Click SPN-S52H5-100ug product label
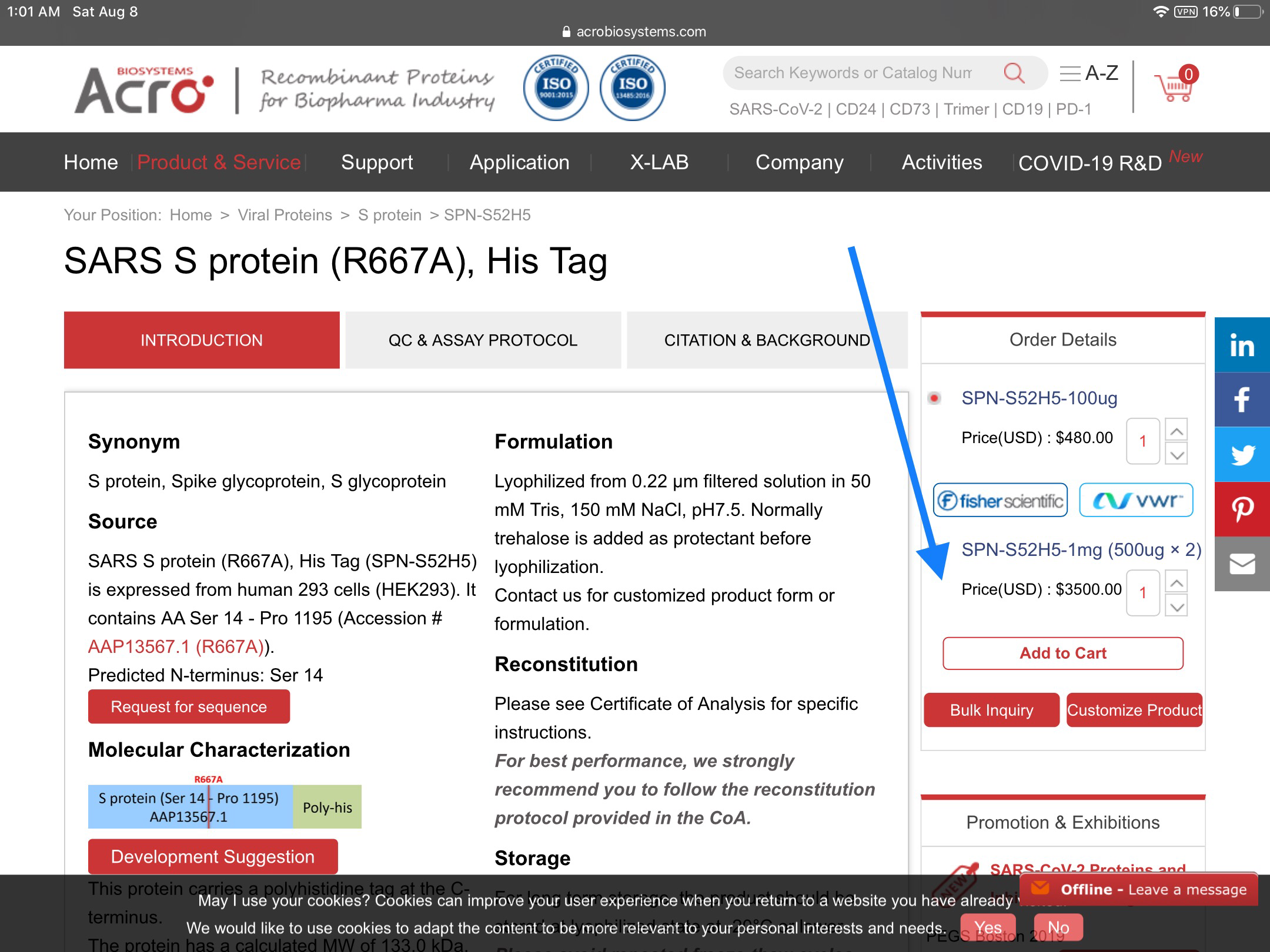The width and height of the screenshot is (1270, 952). [x=1039, y=398]
